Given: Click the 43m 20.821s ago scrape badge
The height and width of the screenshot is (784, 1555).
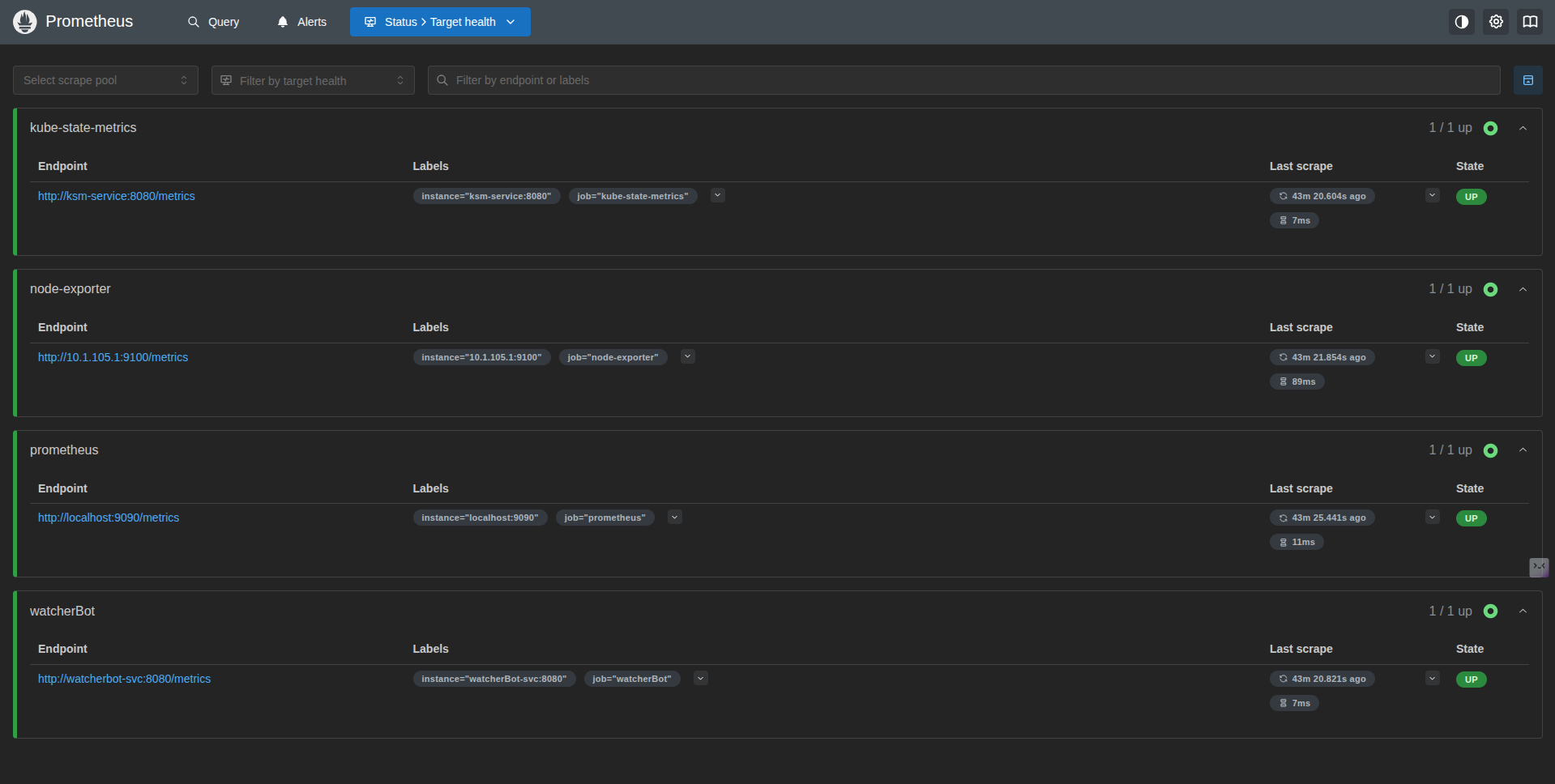Looking at the screenshot, I should pyautogui.click(x=1322, y=679).
